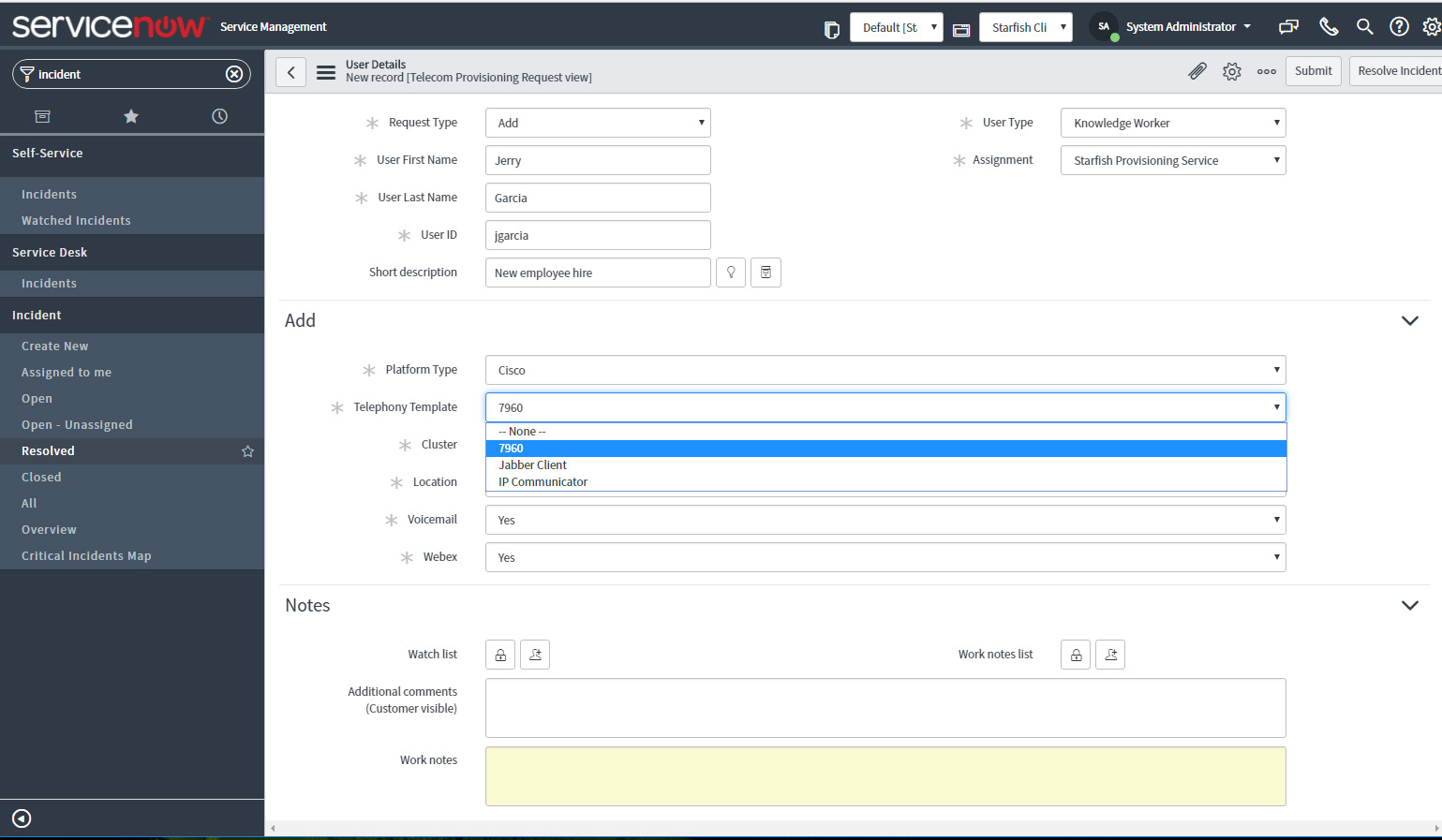The width and height of the screenshot is (1442, 840).
Task: Collapse navigator with bottom-left arrow icon
Action: click(x=22, y=818)
